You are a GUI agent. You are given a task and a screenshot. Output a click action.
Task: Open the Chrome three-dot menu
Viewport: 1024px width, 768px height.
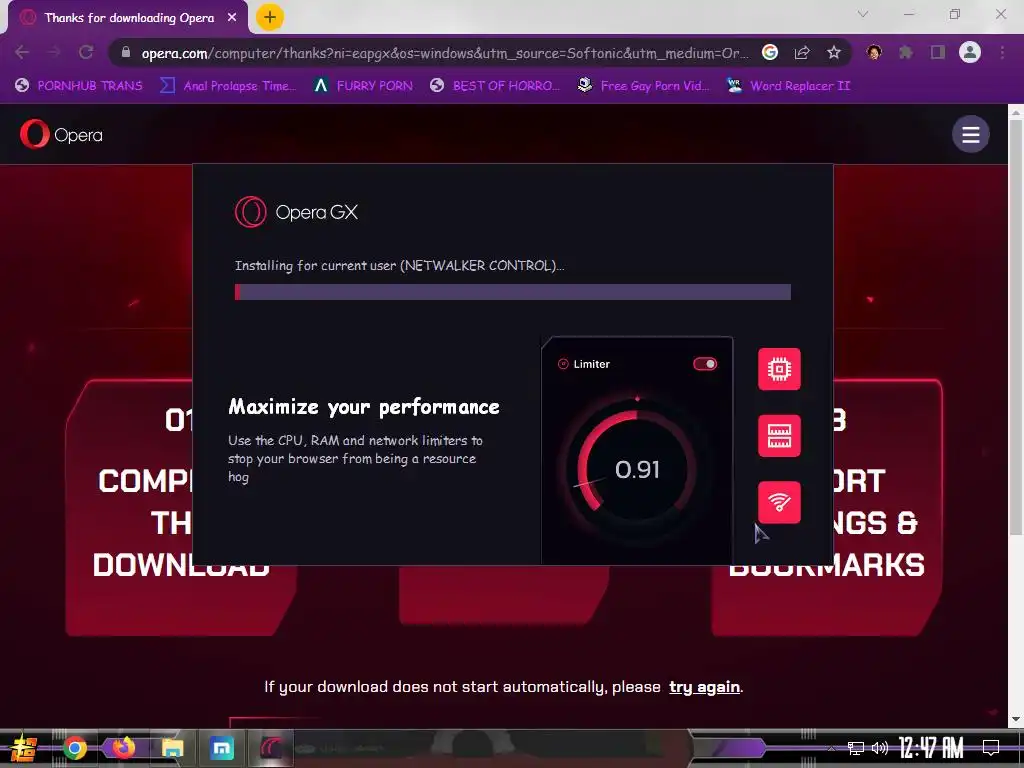click(1002, 52)
